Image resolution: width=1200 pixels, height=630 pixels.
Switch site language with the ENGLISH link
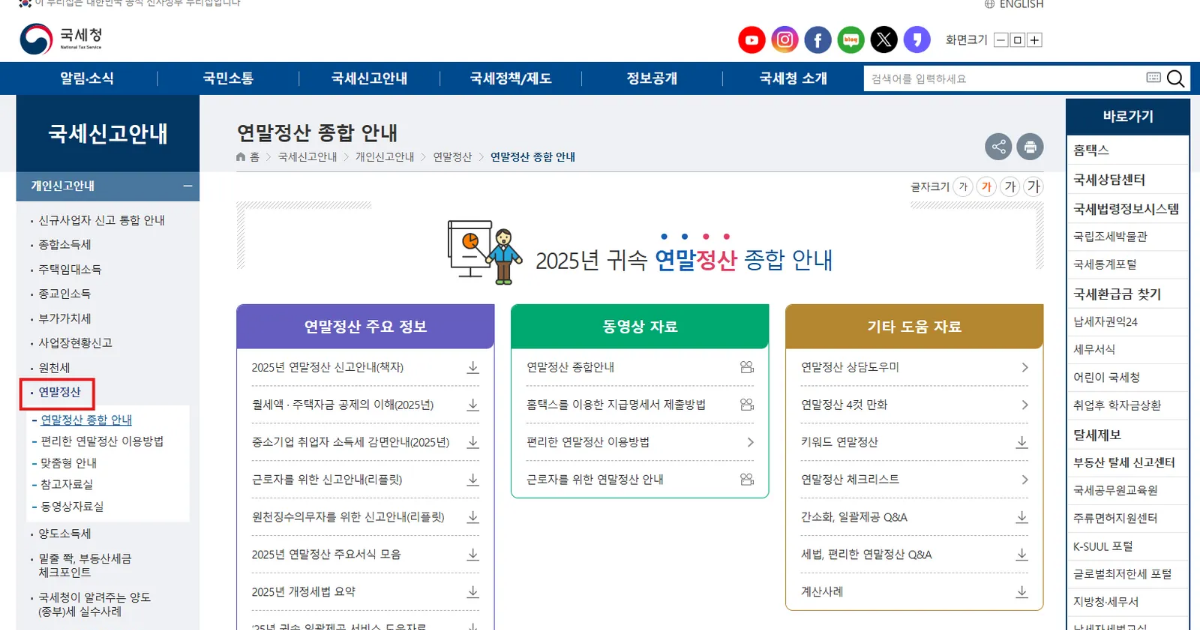click(x=1013, y=5)
